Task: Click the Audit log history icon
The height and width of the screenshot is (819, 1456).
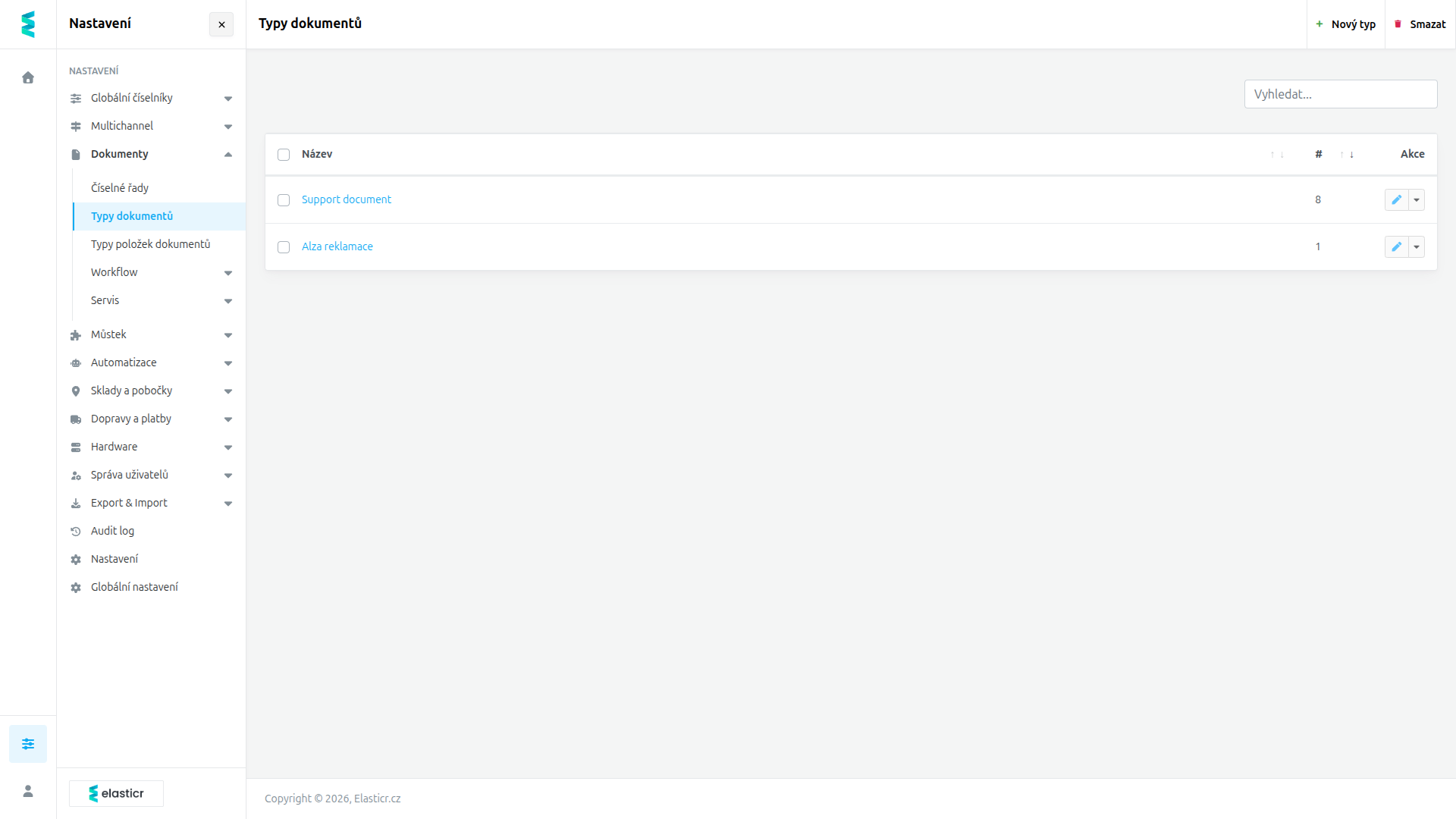Action: tap(76, 532)
